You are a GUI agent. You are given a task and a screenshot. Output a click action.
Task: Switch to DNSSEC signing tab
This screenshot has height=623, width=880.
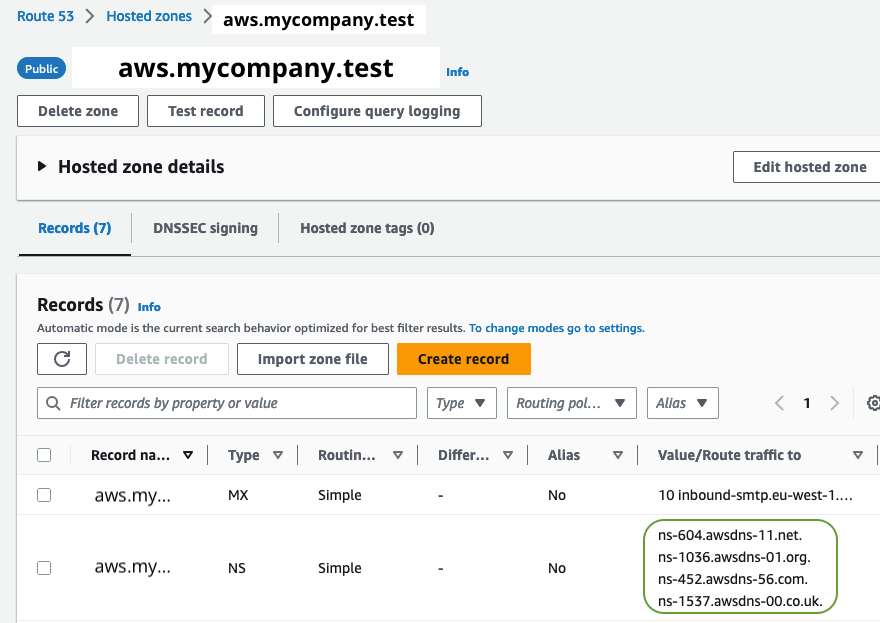point(205,228)
